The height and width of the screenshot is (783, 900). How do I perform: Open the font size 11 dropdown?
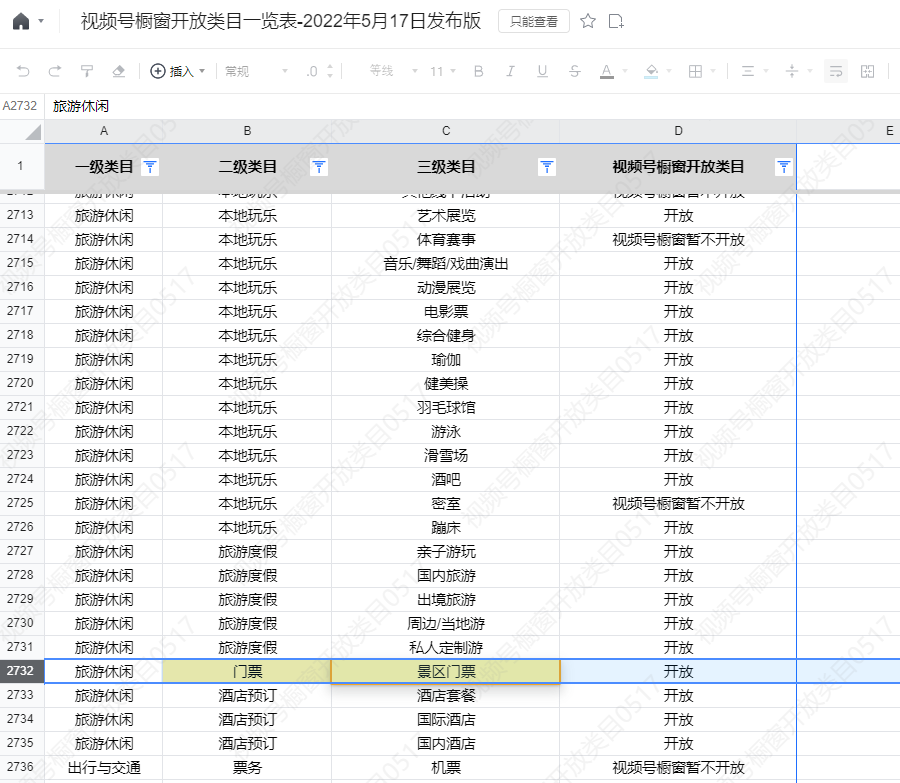pos(443,71)
